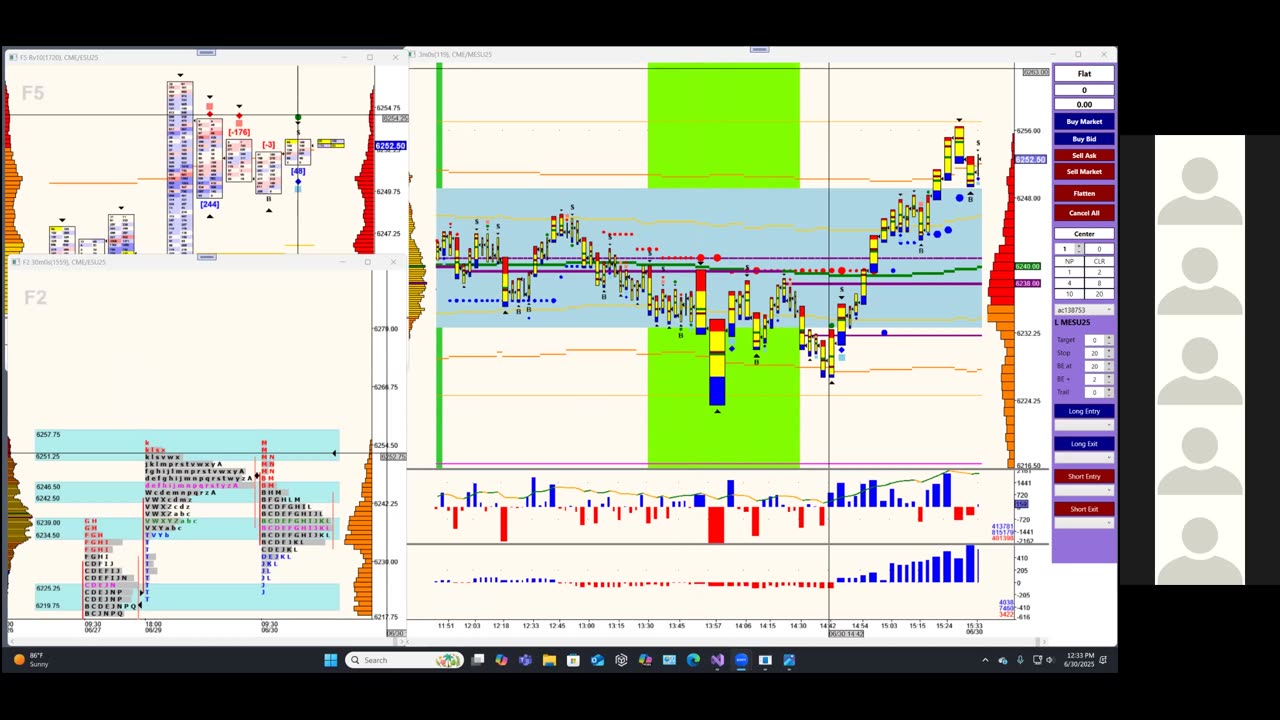The width and height of the screenshot is (1280, 720).
Task: Click the 6251.25 level label in the F2 chart
Action: tap(48, 456)
